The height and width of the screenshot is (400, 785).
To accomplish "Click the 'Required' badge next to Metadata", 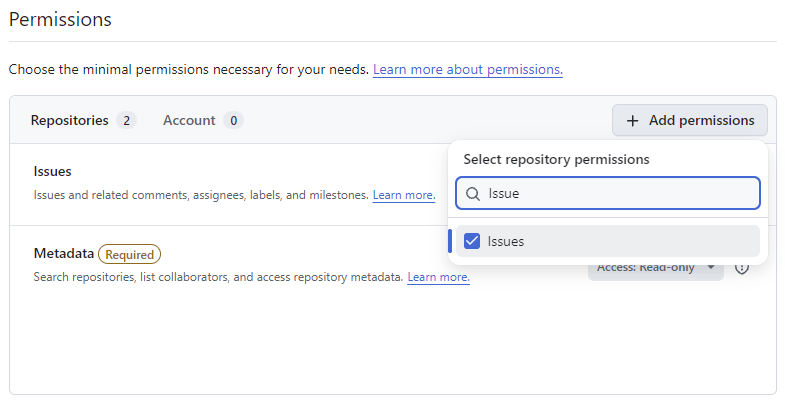I will tap(129, 254).
